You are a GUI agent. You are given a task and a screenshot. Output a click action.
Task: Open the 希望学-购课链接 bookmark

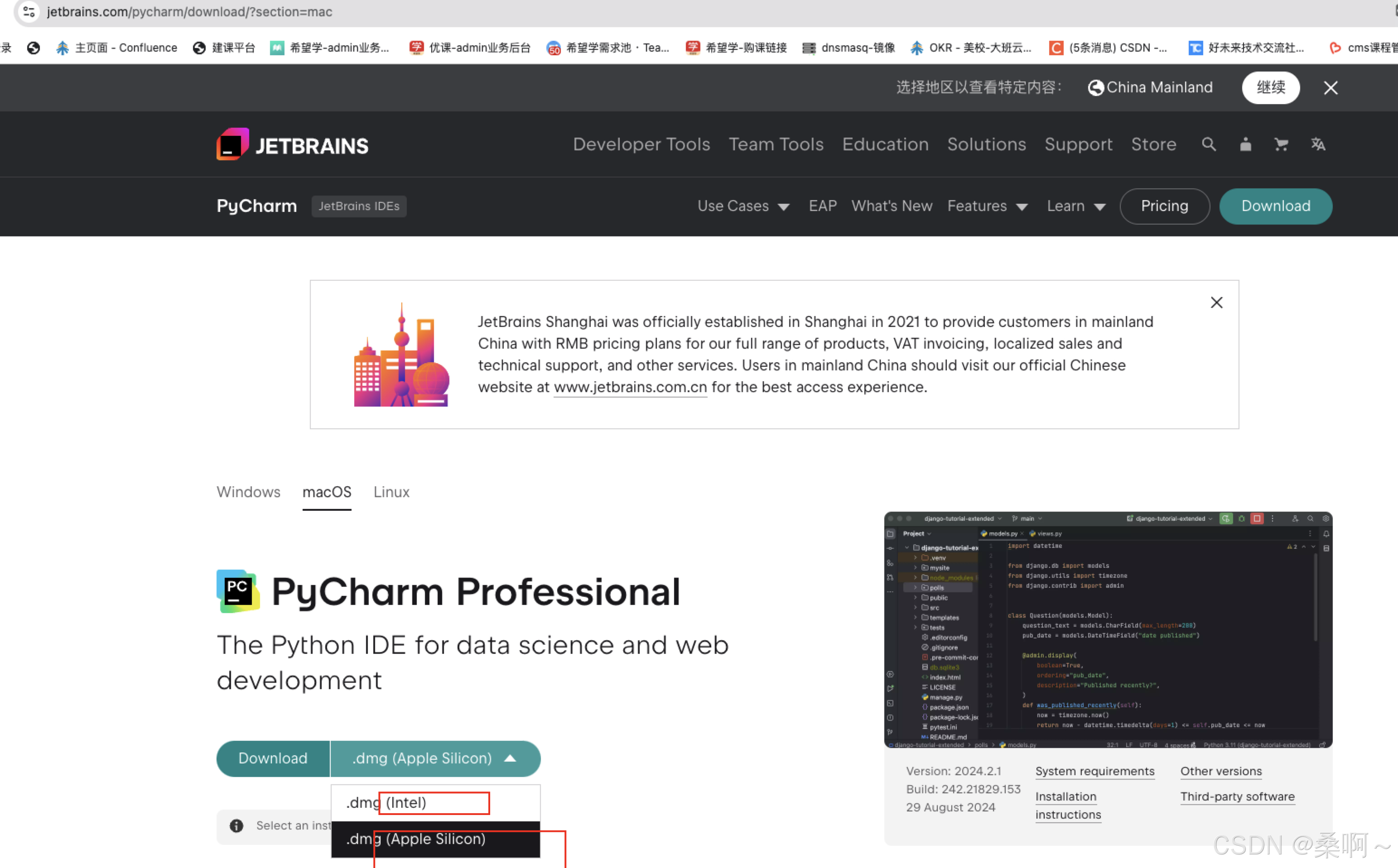(736, 48)
